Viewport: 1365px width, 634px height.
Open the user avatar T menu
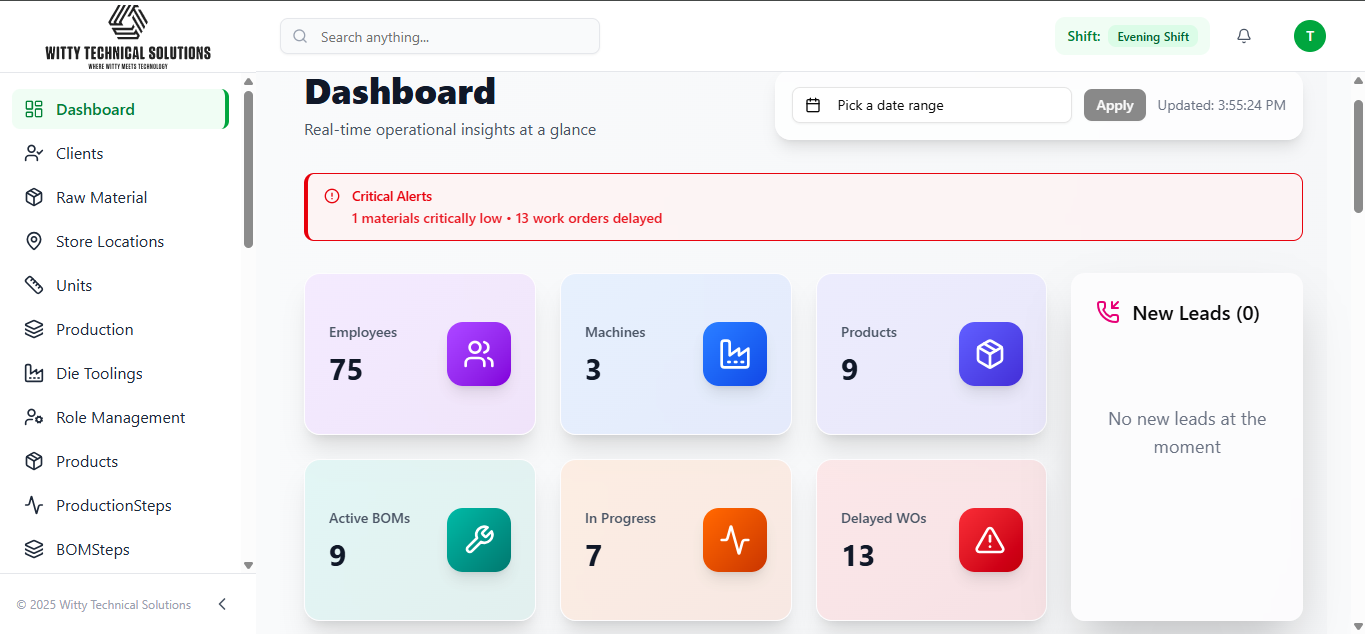click(x=1309, y=36)
